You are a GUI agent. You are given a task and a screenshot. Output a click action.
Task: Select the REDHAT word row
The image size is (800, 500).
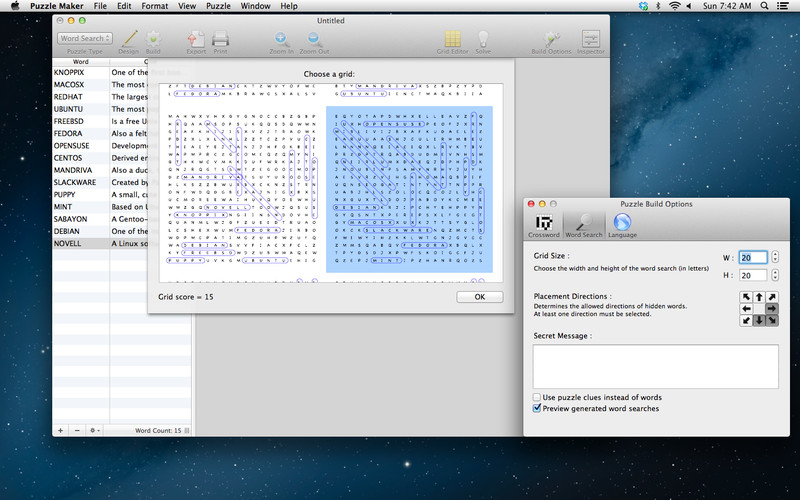point(121,97)
